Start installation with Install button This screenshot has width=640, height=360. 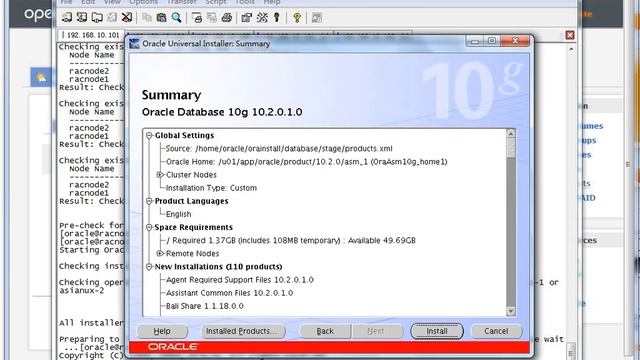[437, 331]
